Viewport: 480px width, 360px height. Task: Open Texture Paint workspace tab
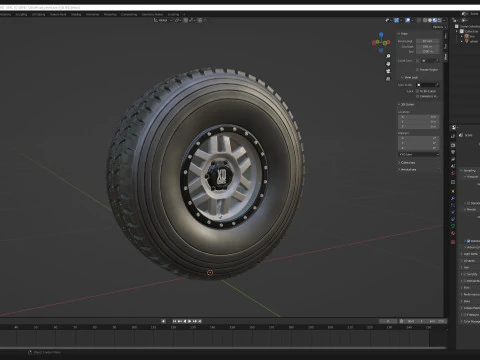pos(58,15)
